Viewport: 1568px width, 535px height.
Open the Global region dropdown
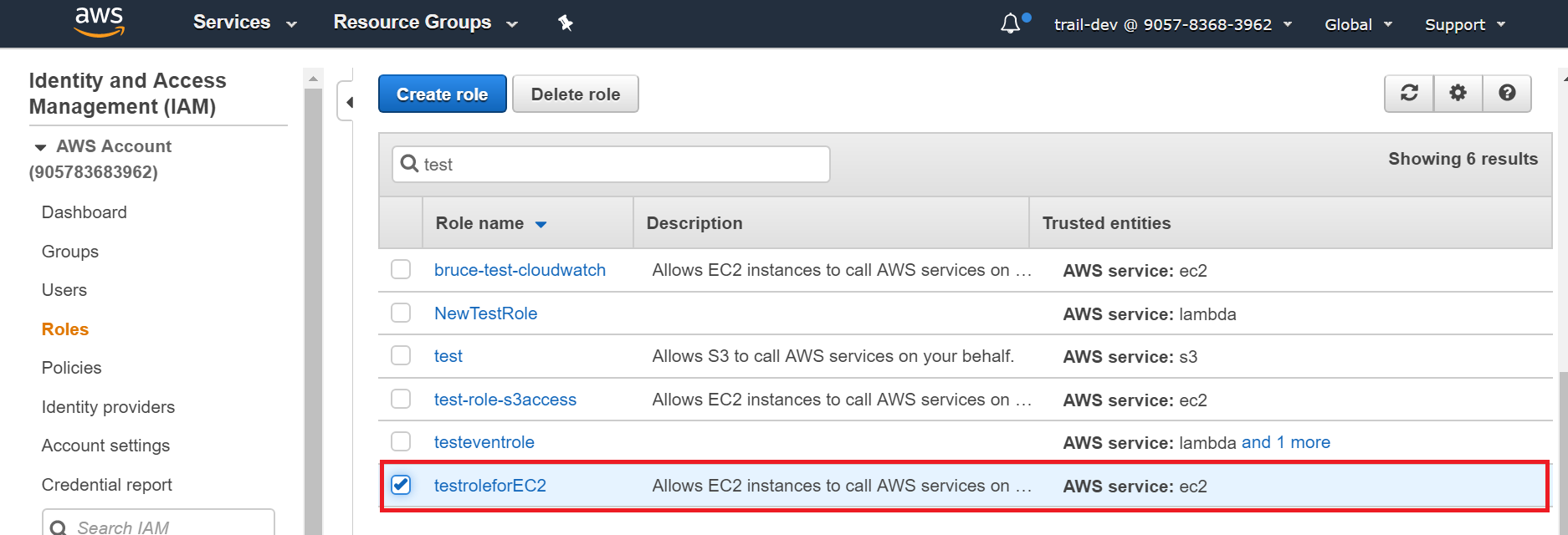pyautogui.click(x=1357, y=24)
